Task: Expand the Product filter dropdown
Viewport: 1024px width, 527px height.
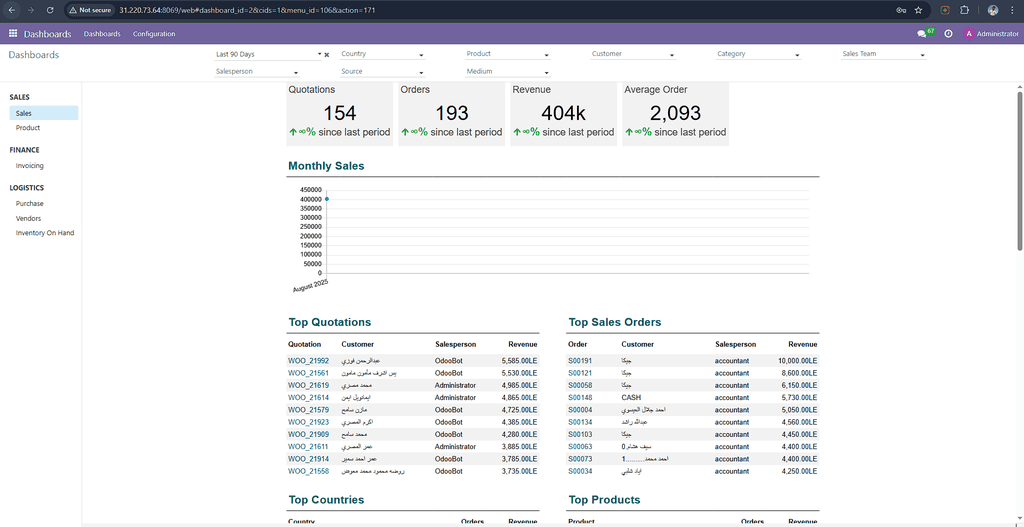Action: point(507,54)
